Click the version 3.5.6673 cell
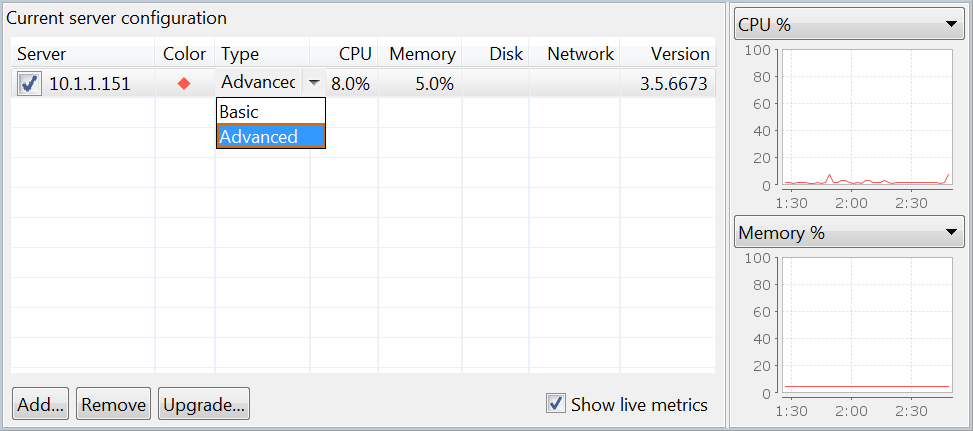This screenshot has width=973, height=431. (x=668, y=83)
